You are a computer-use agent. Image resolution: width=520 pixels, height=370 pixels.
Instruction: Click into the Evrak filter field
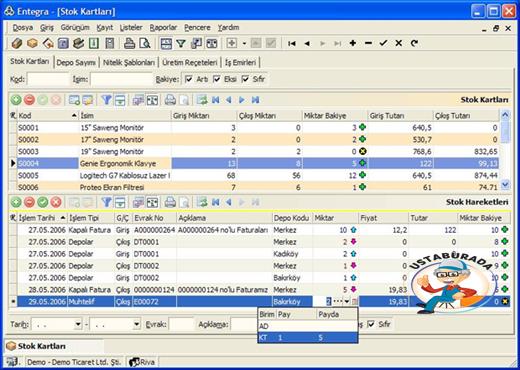pos(181,324)
